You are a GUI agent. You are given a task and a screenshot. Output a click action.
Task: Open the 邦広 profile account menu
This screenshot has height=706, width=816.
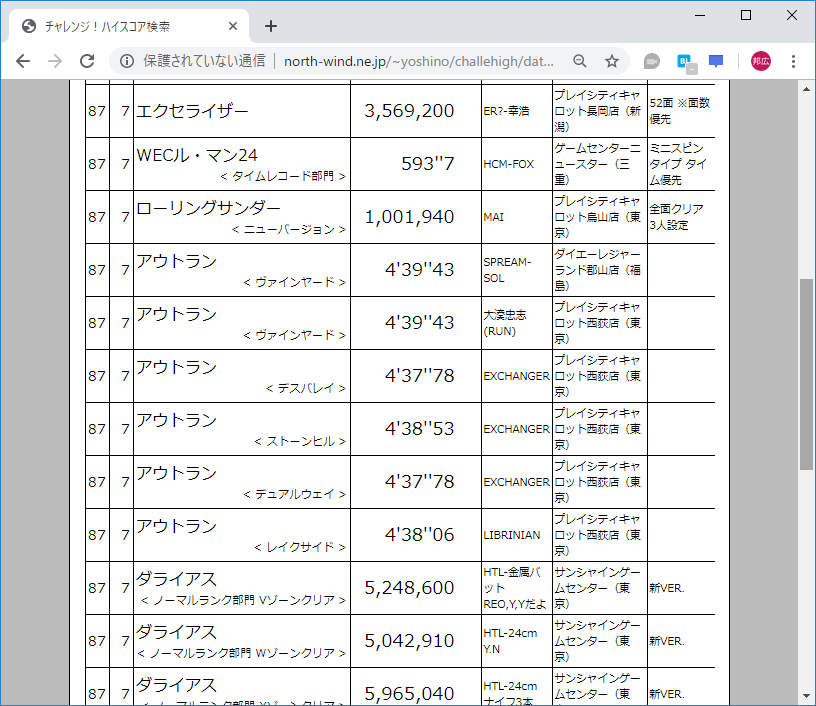tap(759, 61)
